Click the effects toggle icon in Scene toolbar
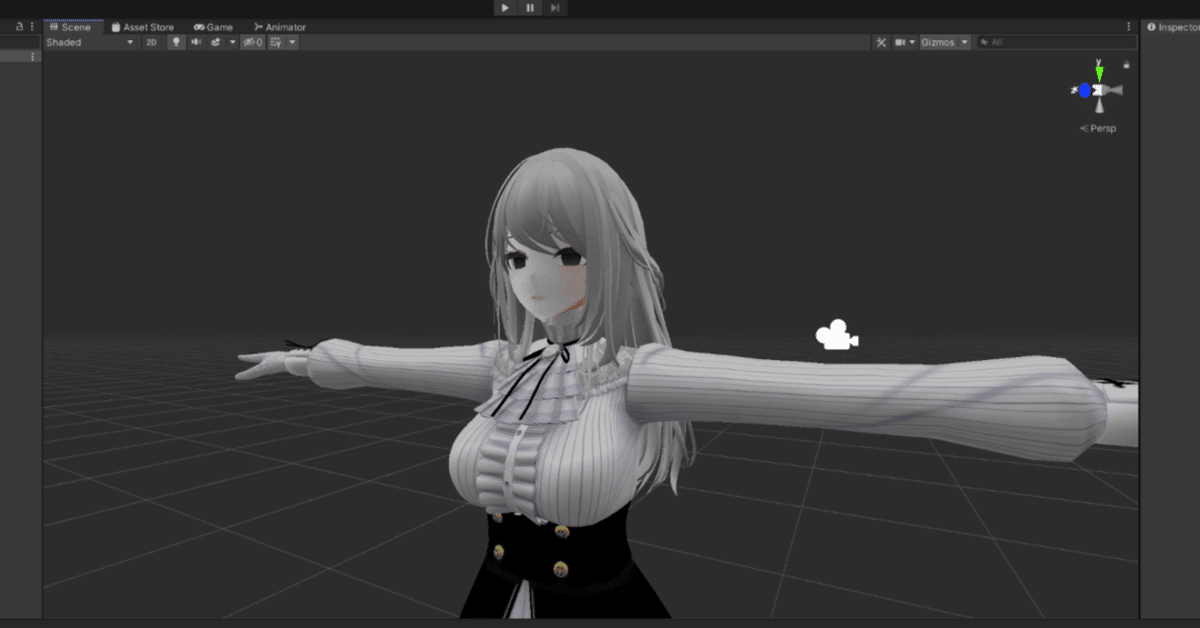The width and height of the screenshot is (1200, 628). point(215,42)
